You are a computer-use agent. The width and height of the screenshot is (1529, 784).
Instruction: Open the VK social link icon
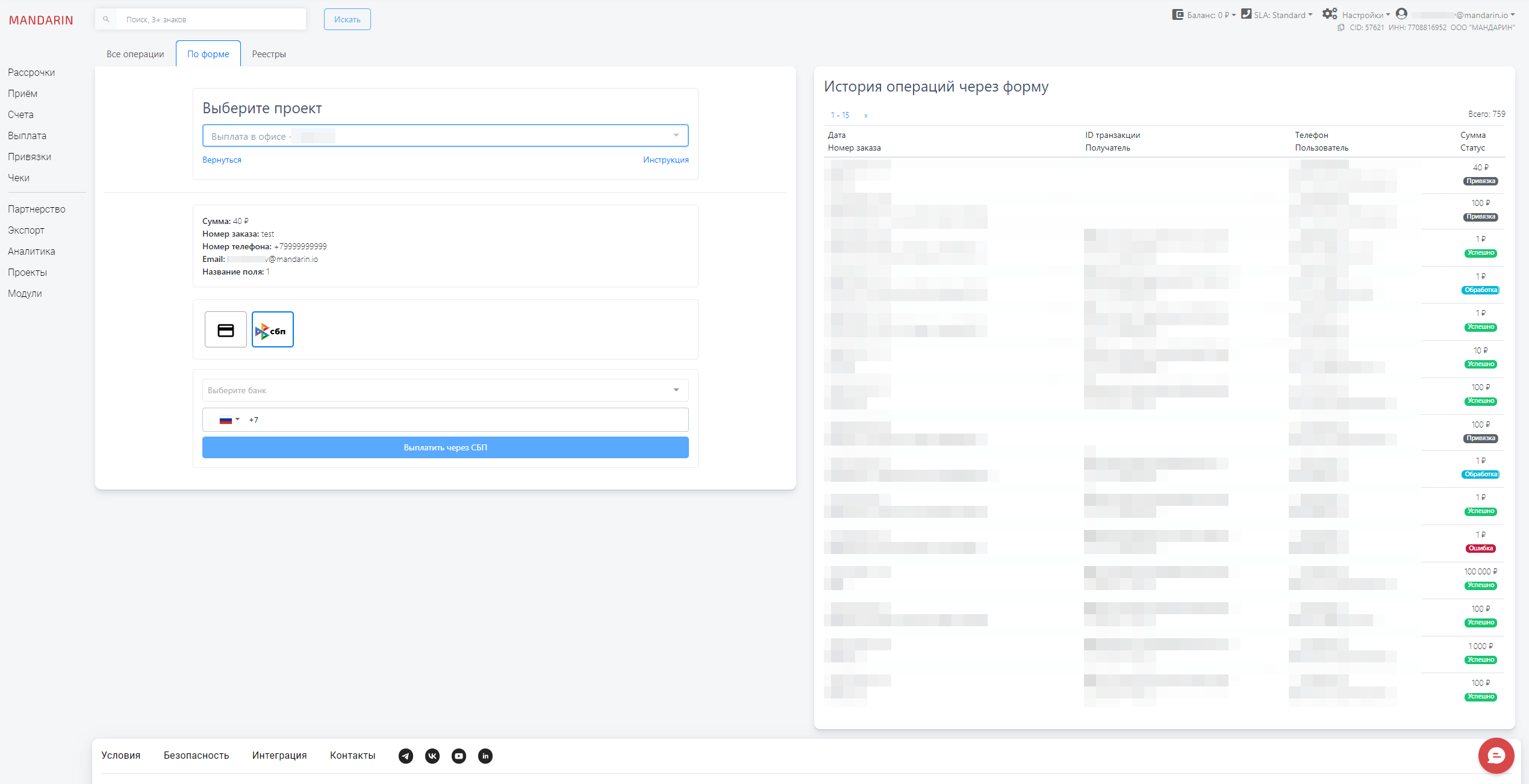tap(432, 756)
